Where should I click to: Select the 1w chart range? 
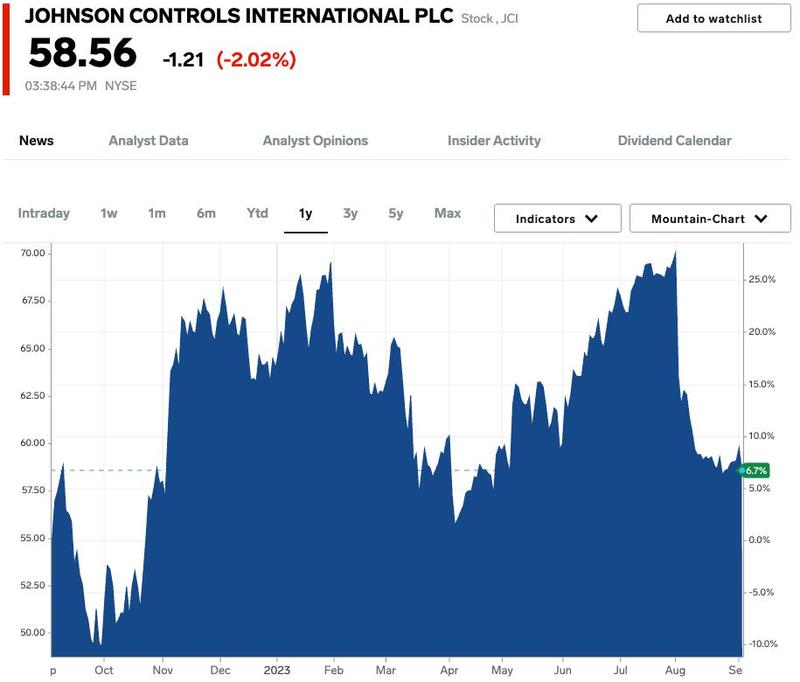click(109, 213)
